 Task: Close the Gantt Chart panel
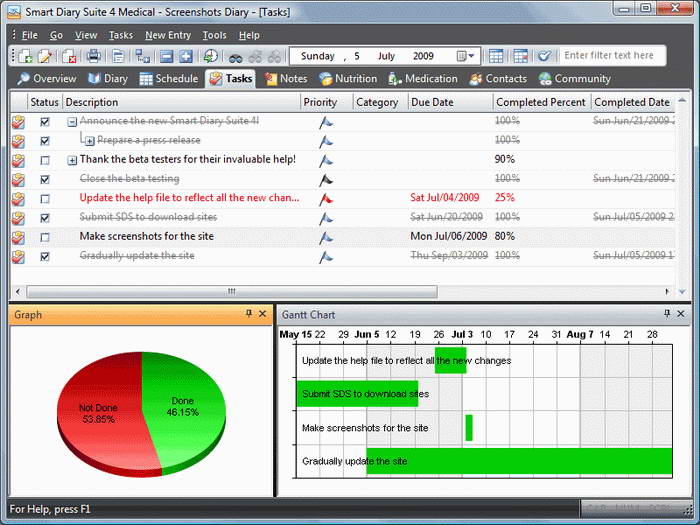click(681, 314)
